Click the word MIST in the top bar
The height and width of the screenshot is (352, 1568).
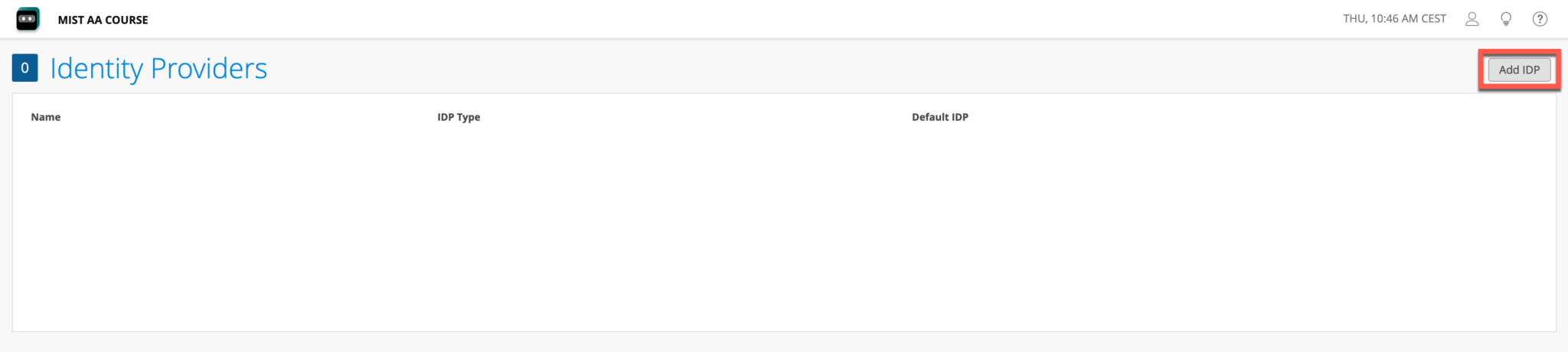pyautogui.click(x=70, y=20)
